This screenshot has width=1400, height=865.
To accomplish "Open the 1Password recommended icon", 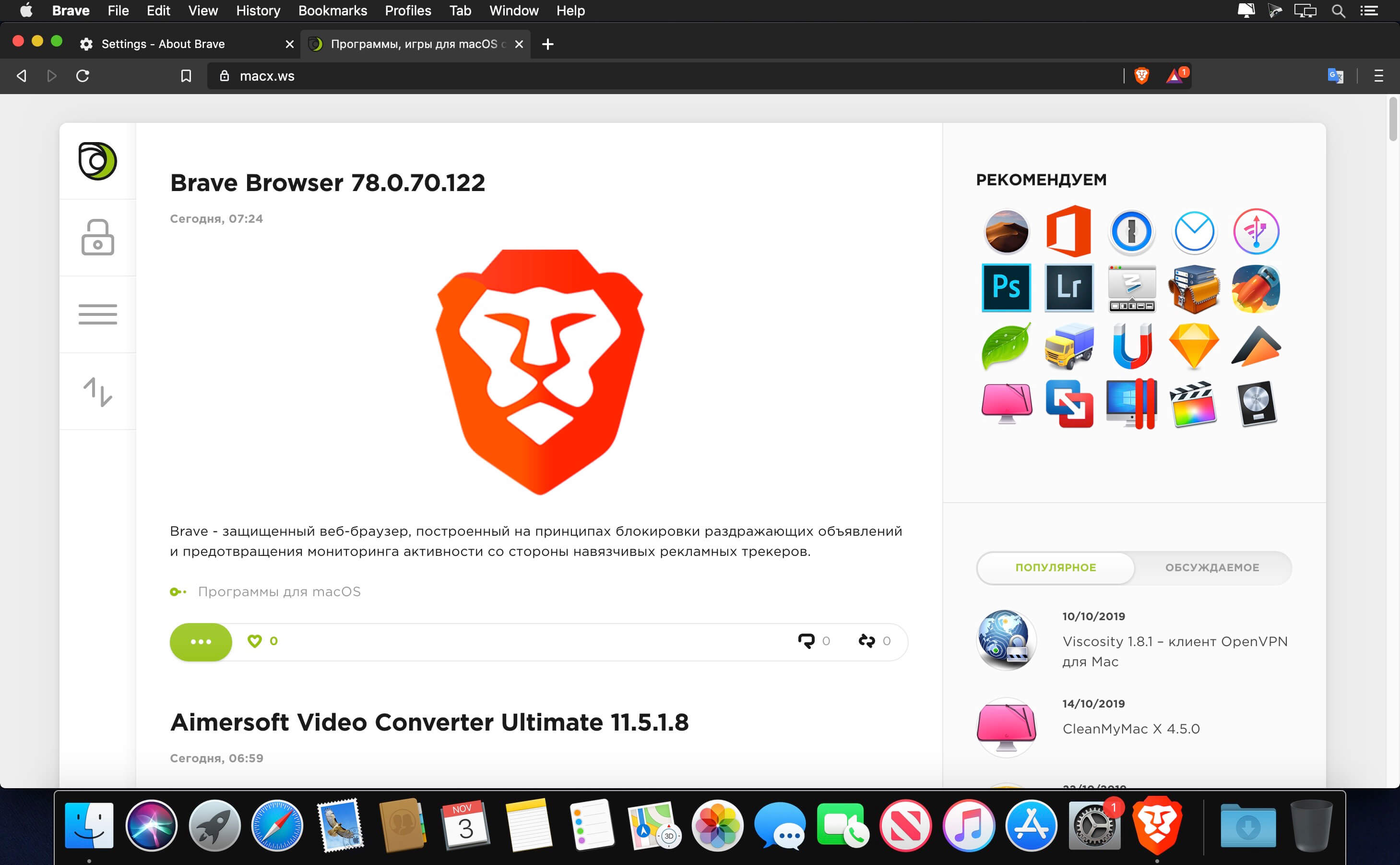I will click(1131, 232).
